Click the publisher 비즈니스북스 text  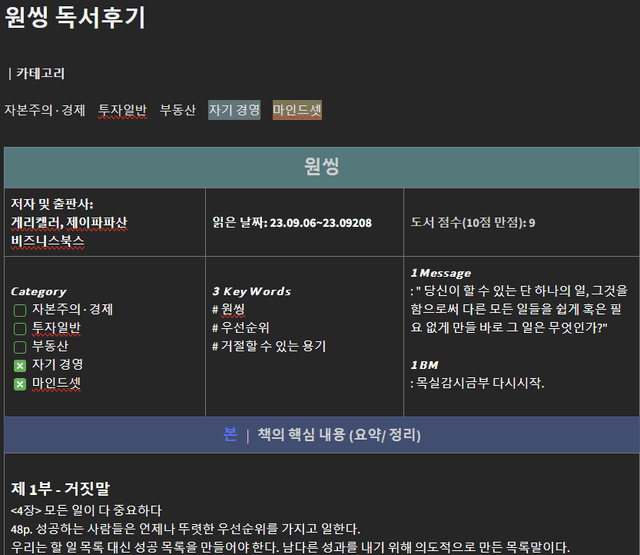click(x=47, y=241)
